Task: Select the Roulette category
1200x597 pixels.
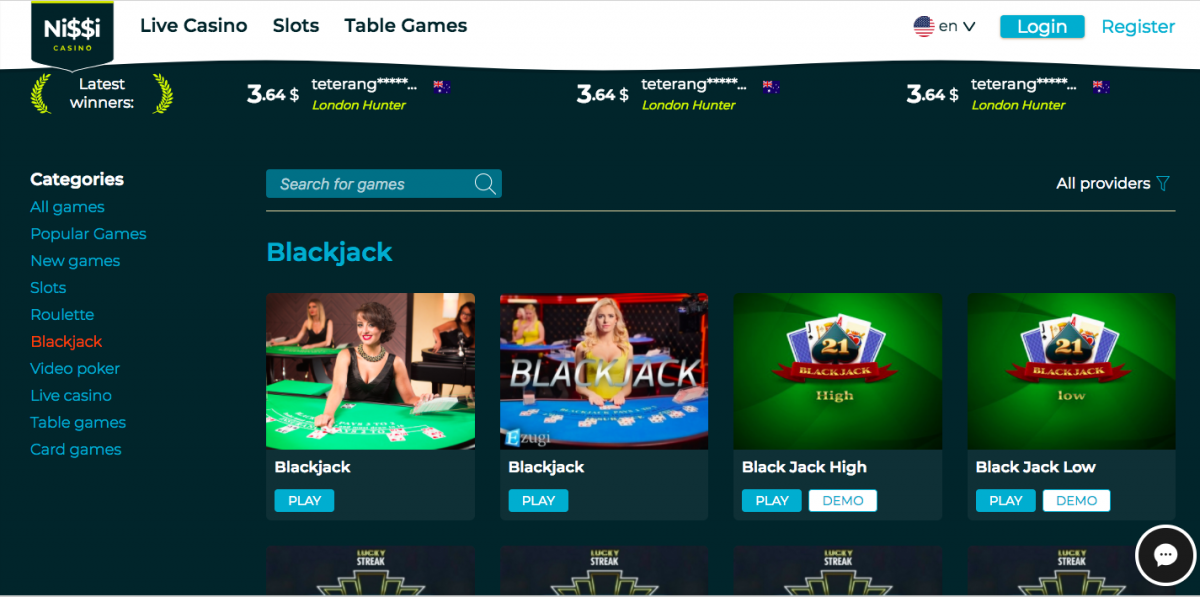Action: (x=62, y=315)
